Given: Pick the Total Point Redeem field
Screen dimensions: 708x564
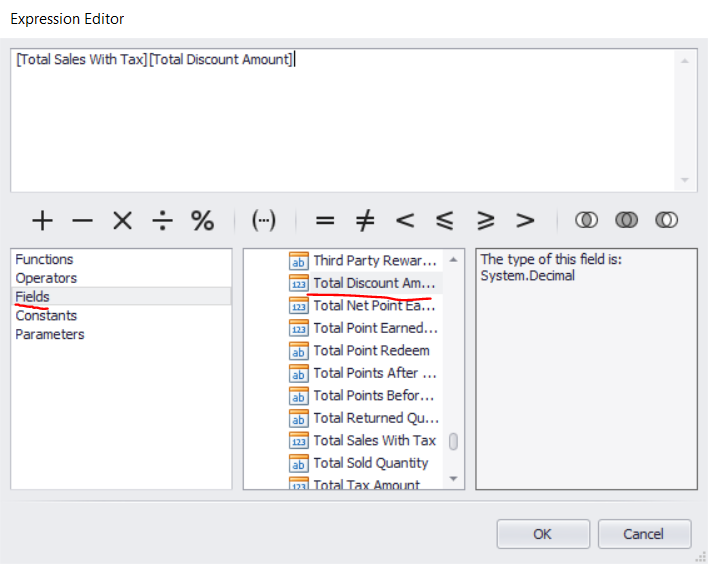Looking at the screenshot, I should click(x=371, y=350).
